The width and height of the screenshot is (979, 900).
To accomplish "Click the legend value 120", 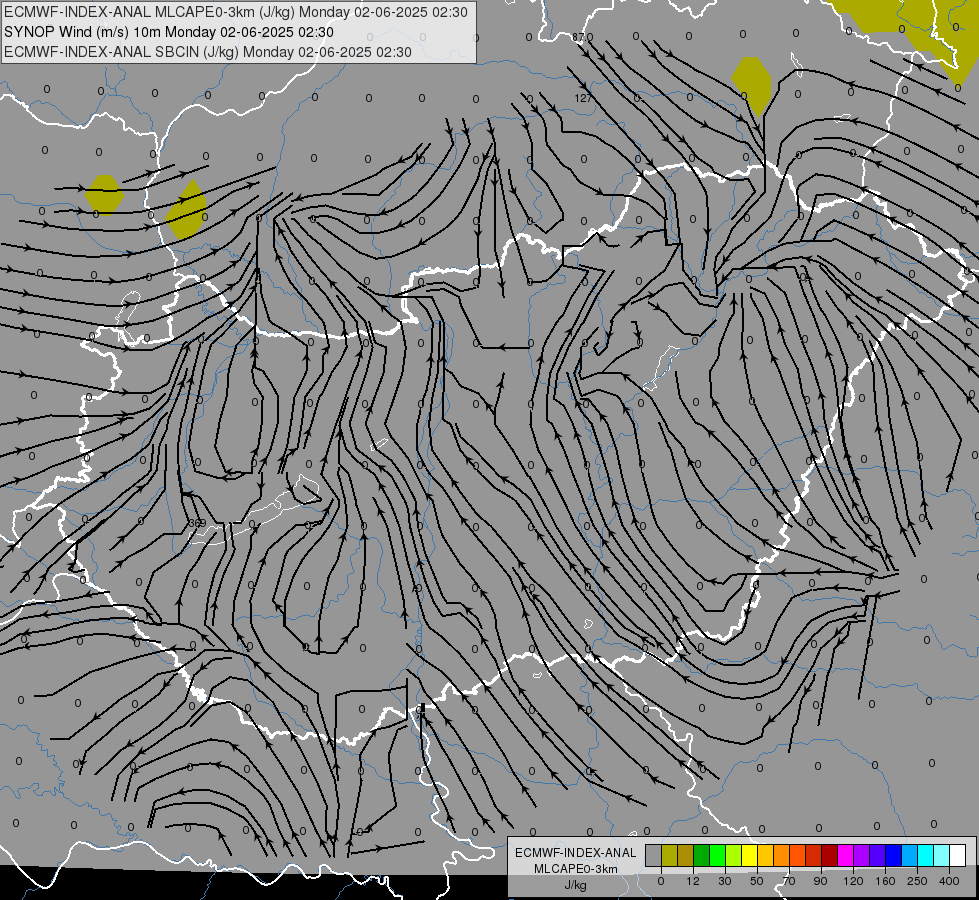I will 853,881.
